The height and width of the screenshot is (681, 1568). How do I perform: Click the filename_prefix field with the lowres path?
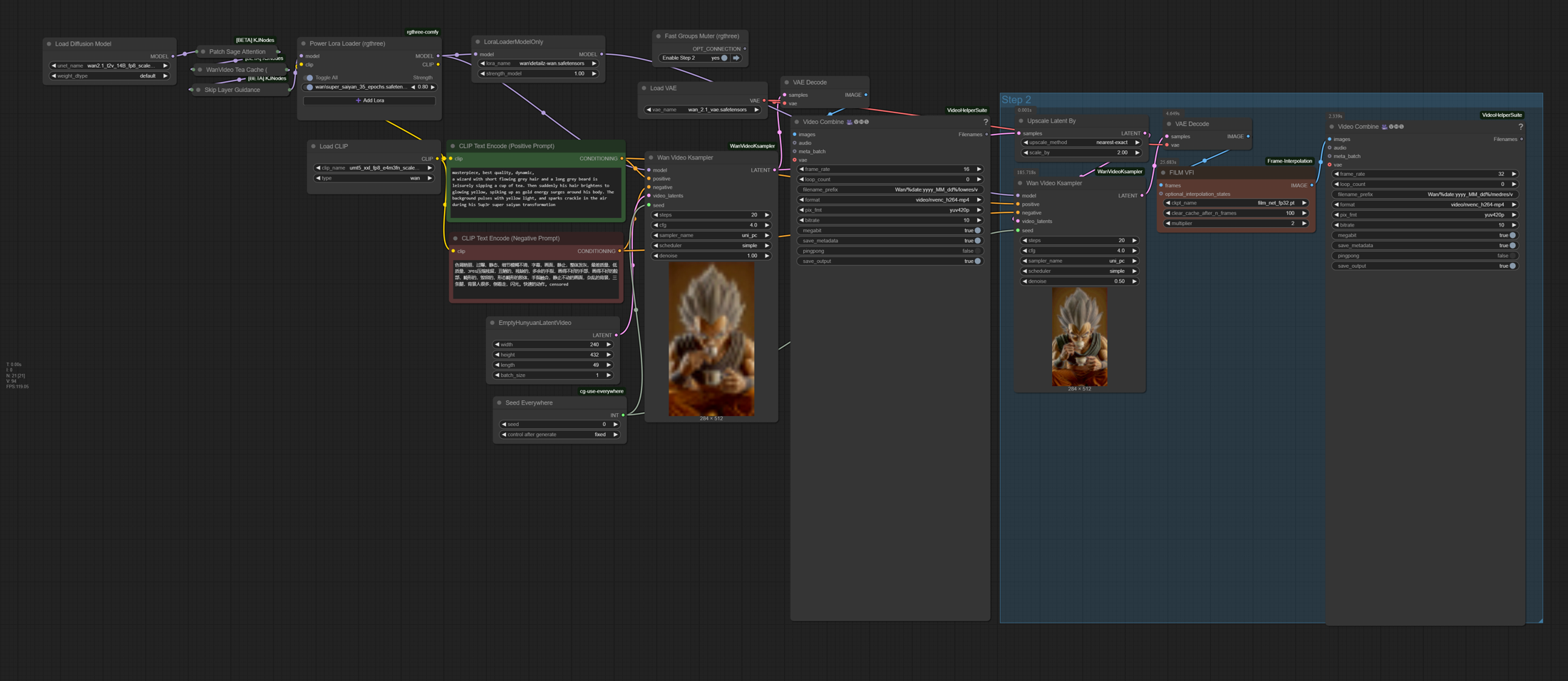click(890, 190)
